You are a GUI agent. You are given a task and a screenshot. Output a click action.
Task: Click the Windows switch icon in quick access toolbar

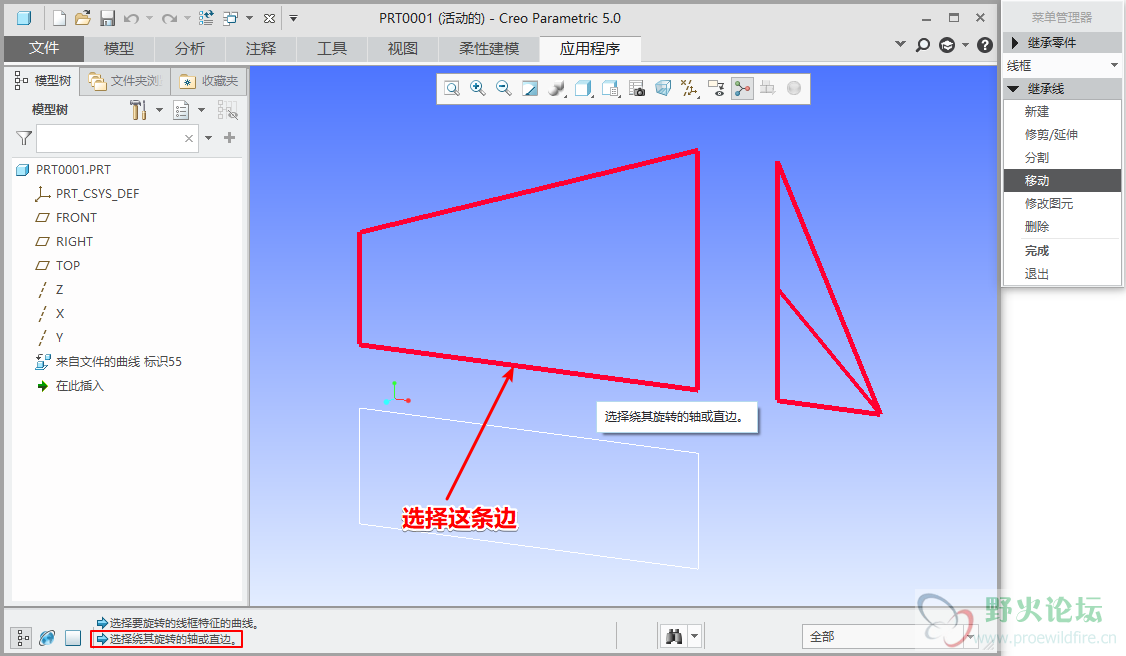[231, 18]
